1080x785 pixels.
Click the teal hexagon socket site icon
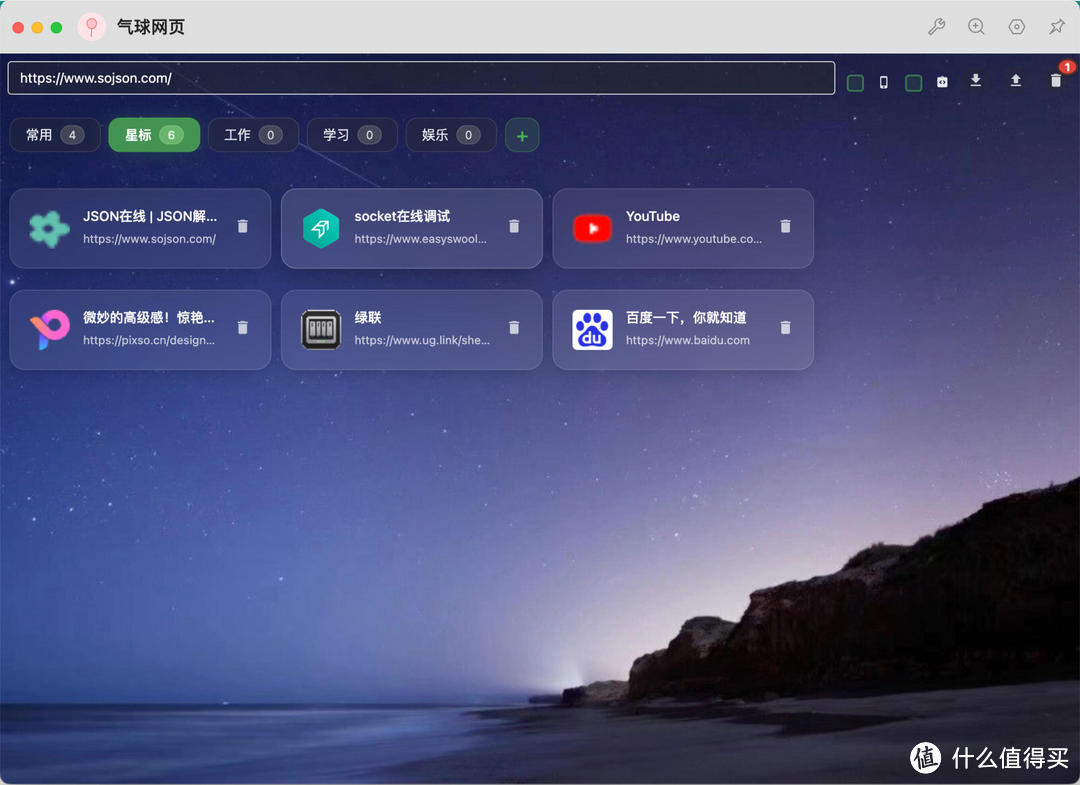click(x=321, y=229)
